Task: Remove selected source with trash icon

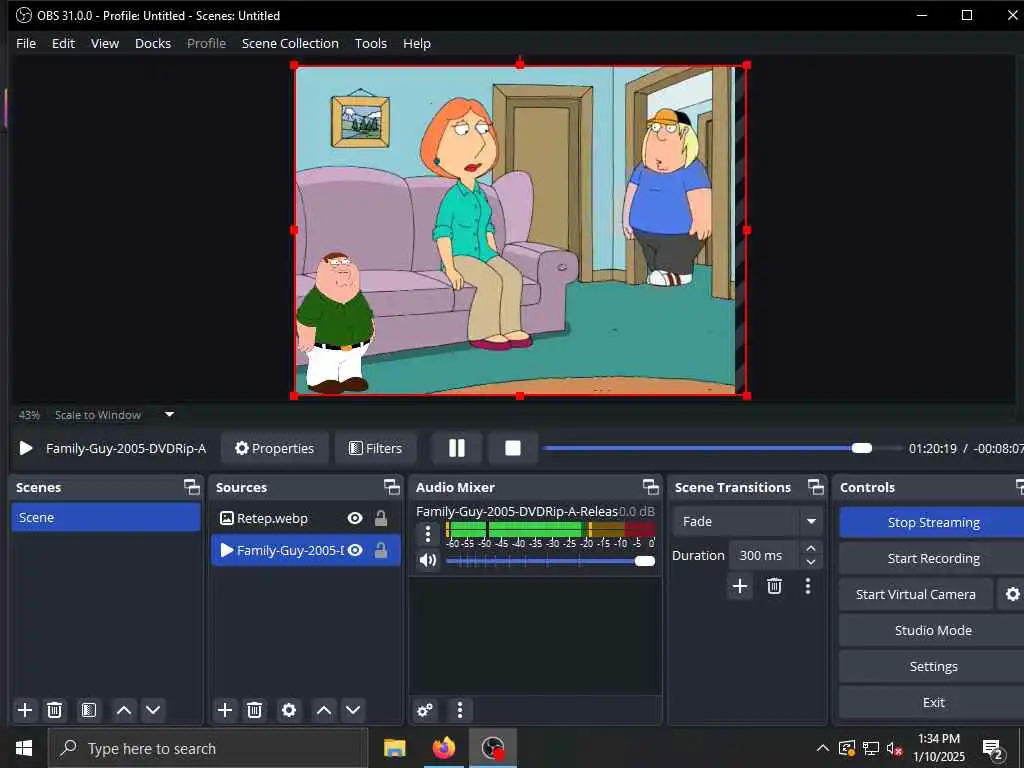Action: (255, 710)
